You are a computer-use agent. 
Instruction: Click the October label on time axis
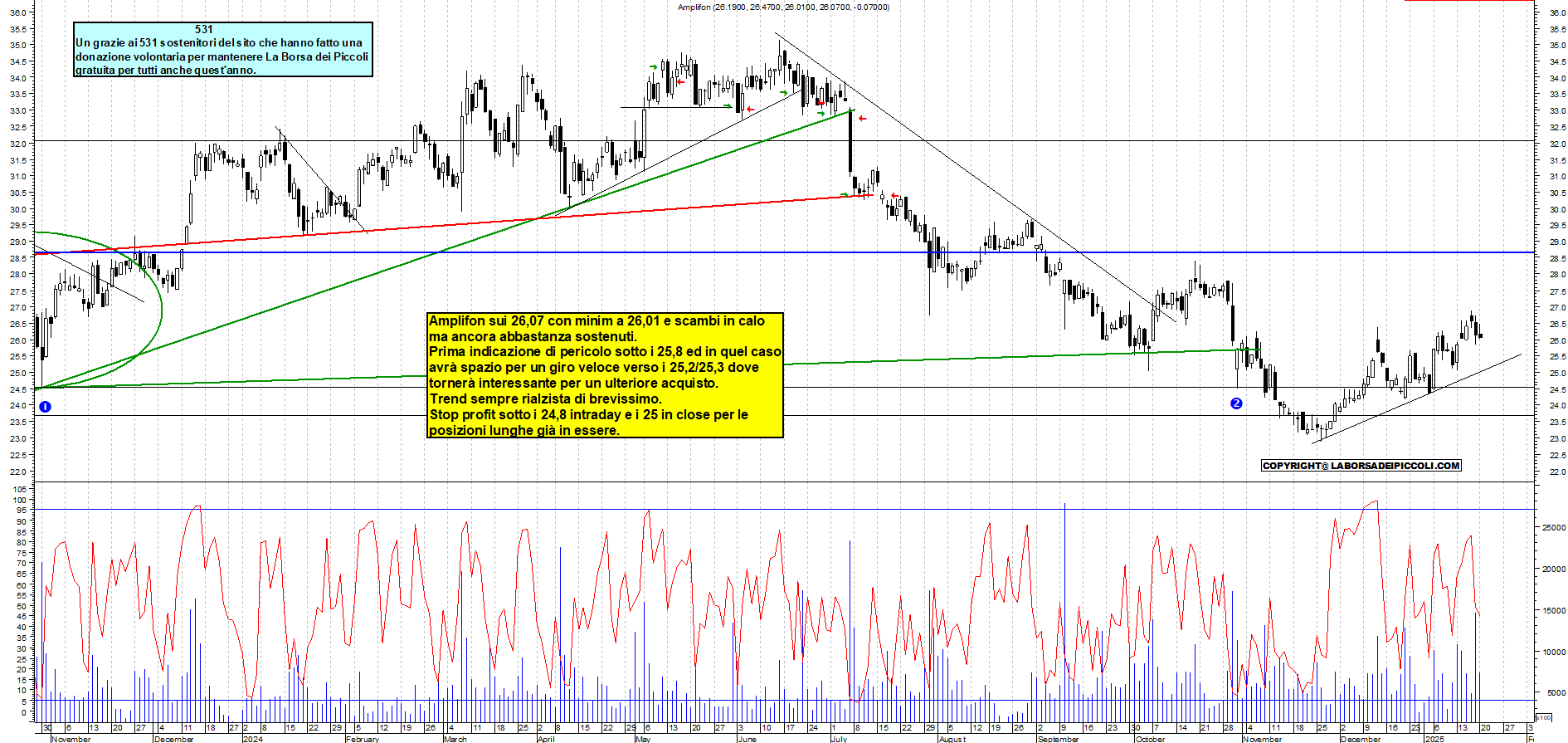pos(1150,739)
